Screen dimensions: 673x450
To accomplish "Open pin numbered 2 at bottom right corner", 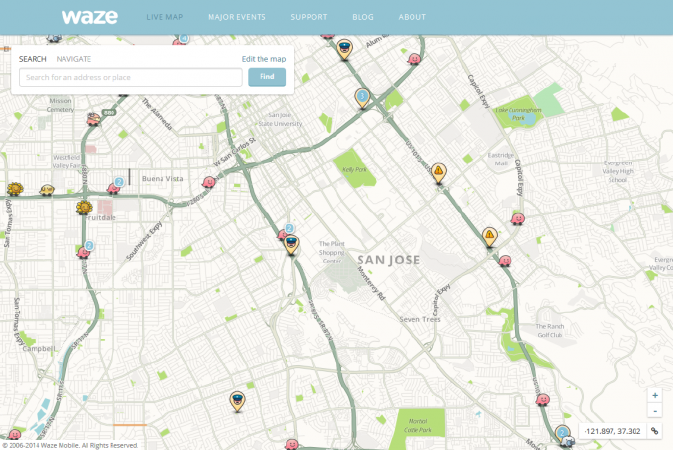I will click(562, 434).
